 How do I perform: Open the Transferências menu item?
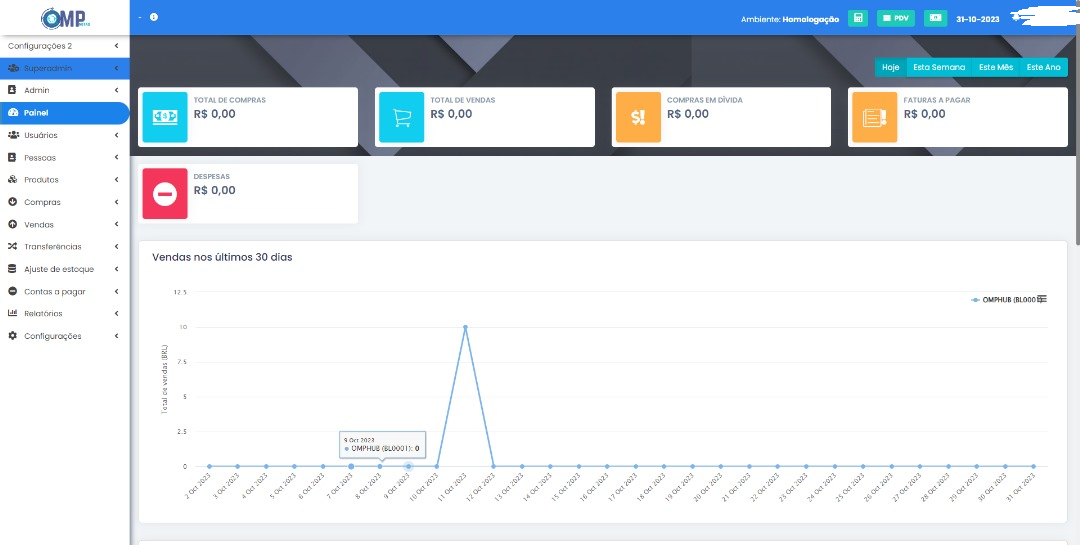(64, 247)
